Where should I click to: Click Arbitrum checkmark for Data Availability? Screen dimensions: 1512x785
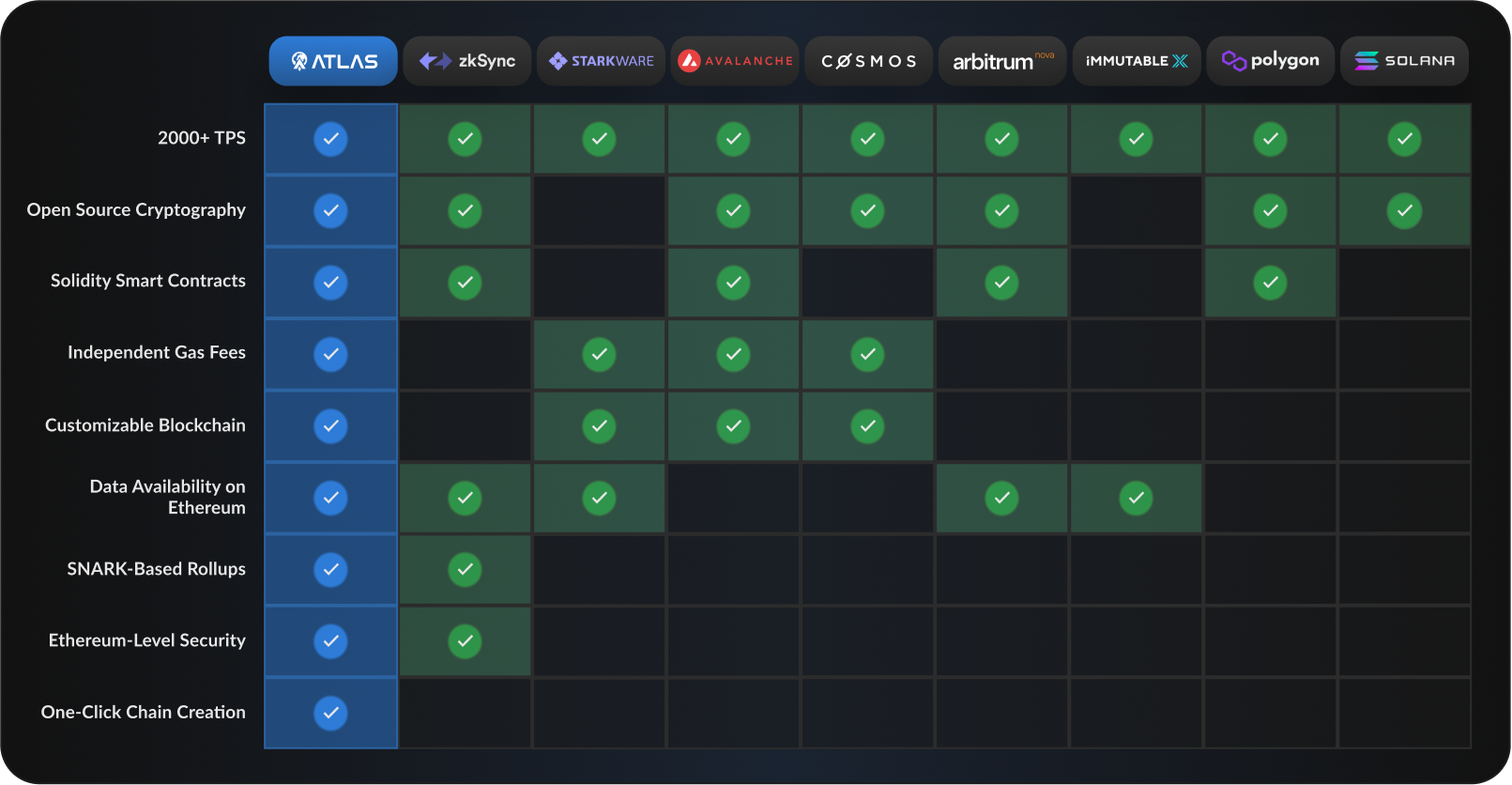pyautogui.click(x=1001, y=498)
